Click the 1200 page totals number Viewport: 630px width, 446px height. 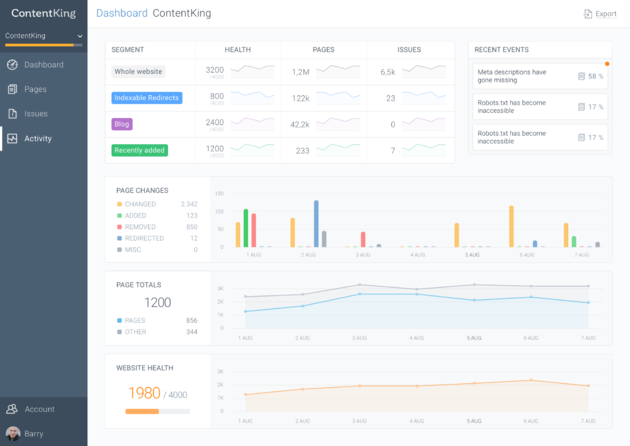click(x=158, y=303)
